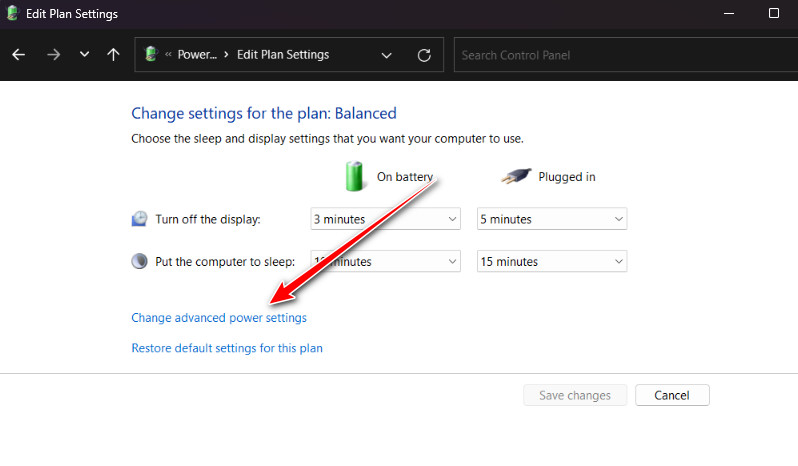798x466 pixels.
Task: Open display-off dropdown for On battery
Action: click(x=385, y=219)
